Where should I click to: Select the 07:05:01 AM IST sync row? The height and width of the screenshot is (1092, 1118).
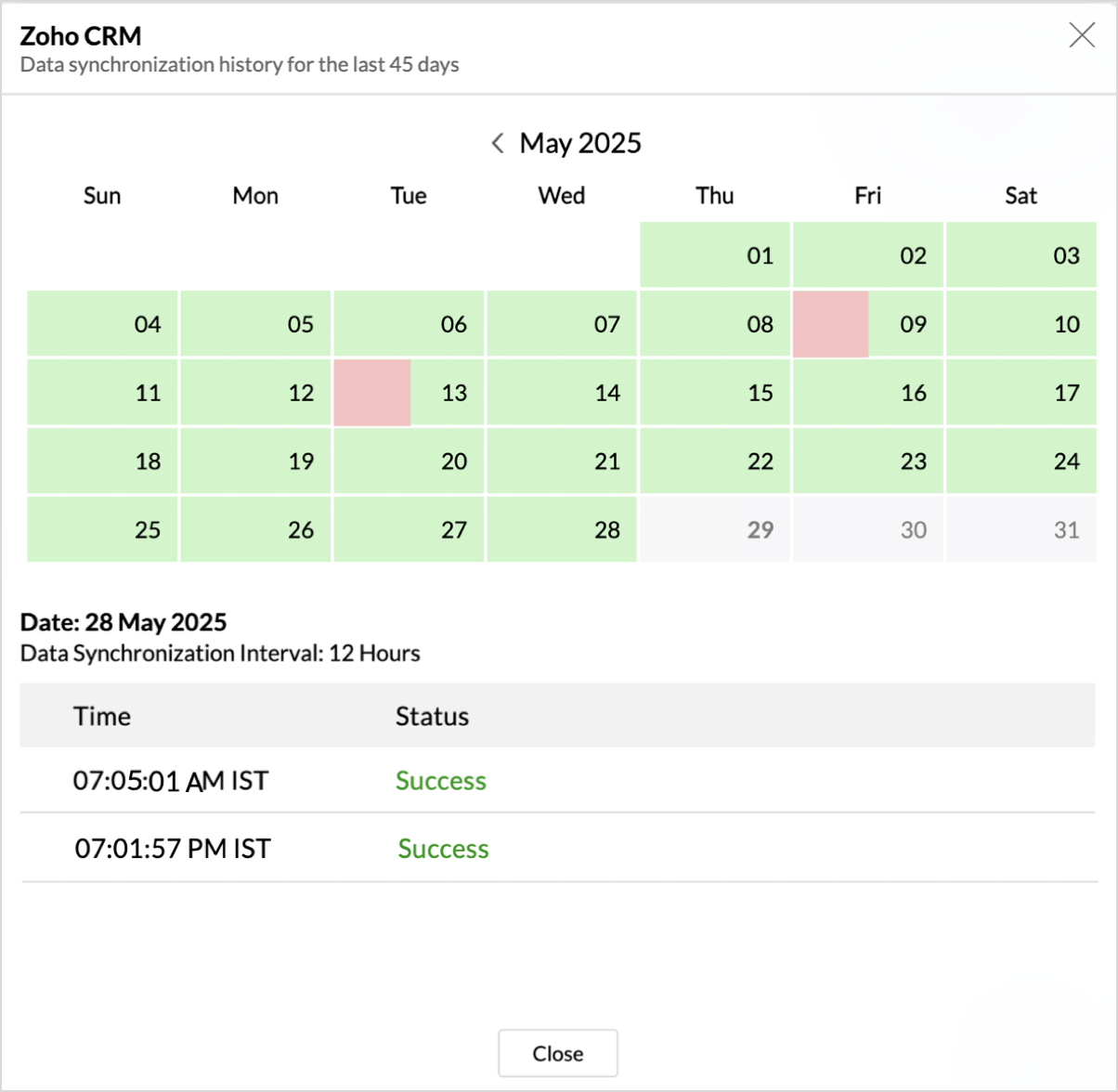point(171,781)
